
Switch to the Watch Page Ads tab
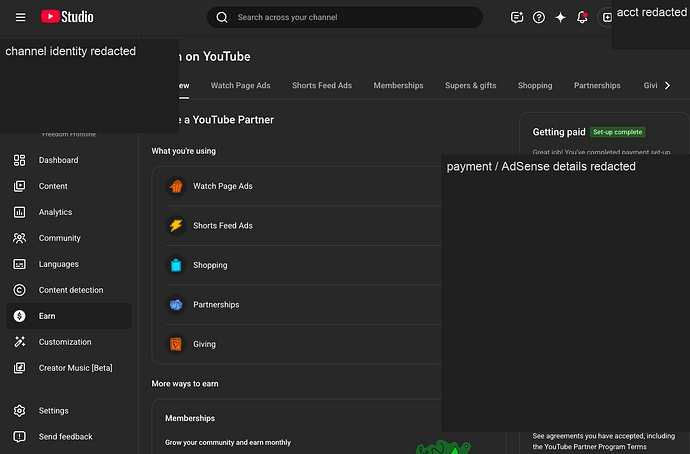pyautogui.click(x=240, y=85)
